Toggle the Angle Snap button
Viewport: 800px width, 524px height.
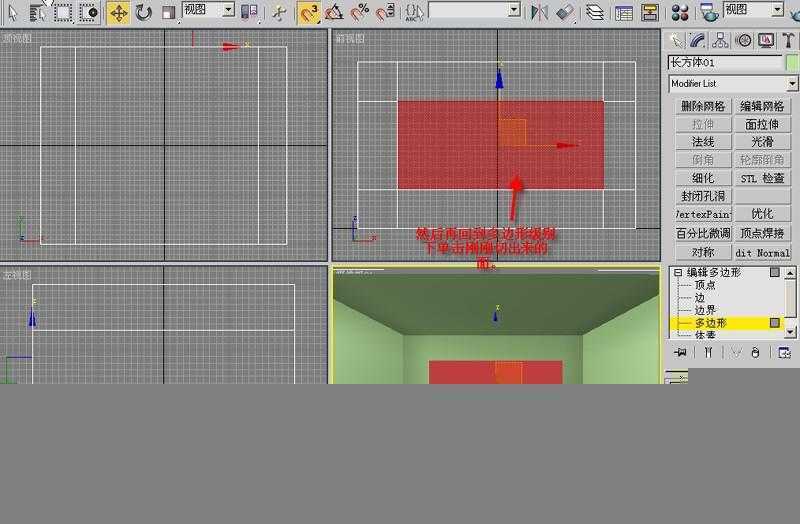[334, 12]
